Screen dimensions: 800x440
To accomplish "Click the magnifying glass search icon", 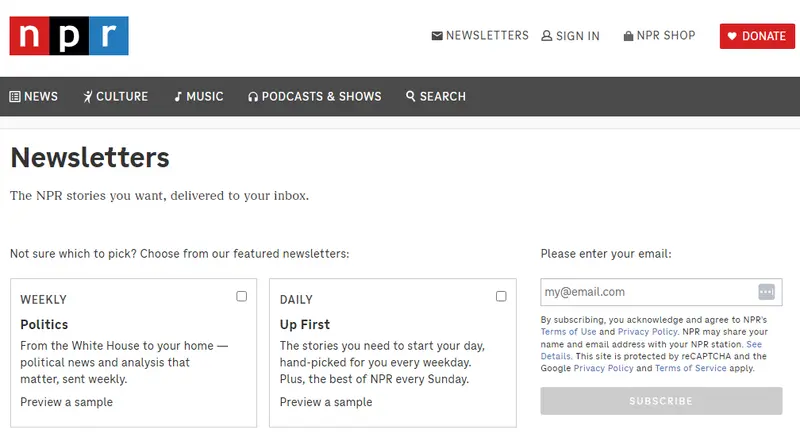I will pyautogui.click(x=411, y=97).
